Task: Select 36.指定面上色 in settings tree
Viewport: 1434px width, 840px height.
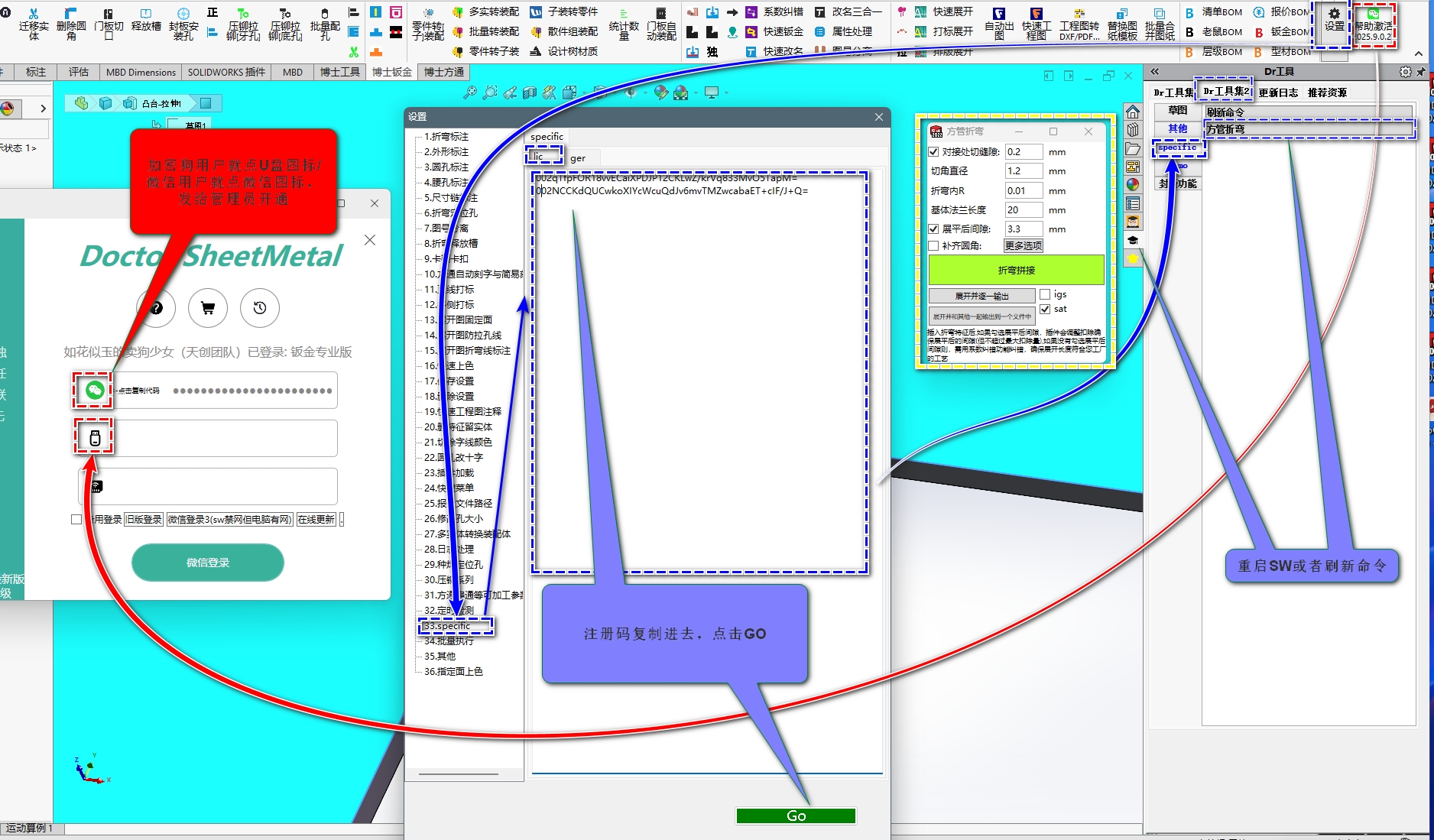Action: tap(453, 672)
